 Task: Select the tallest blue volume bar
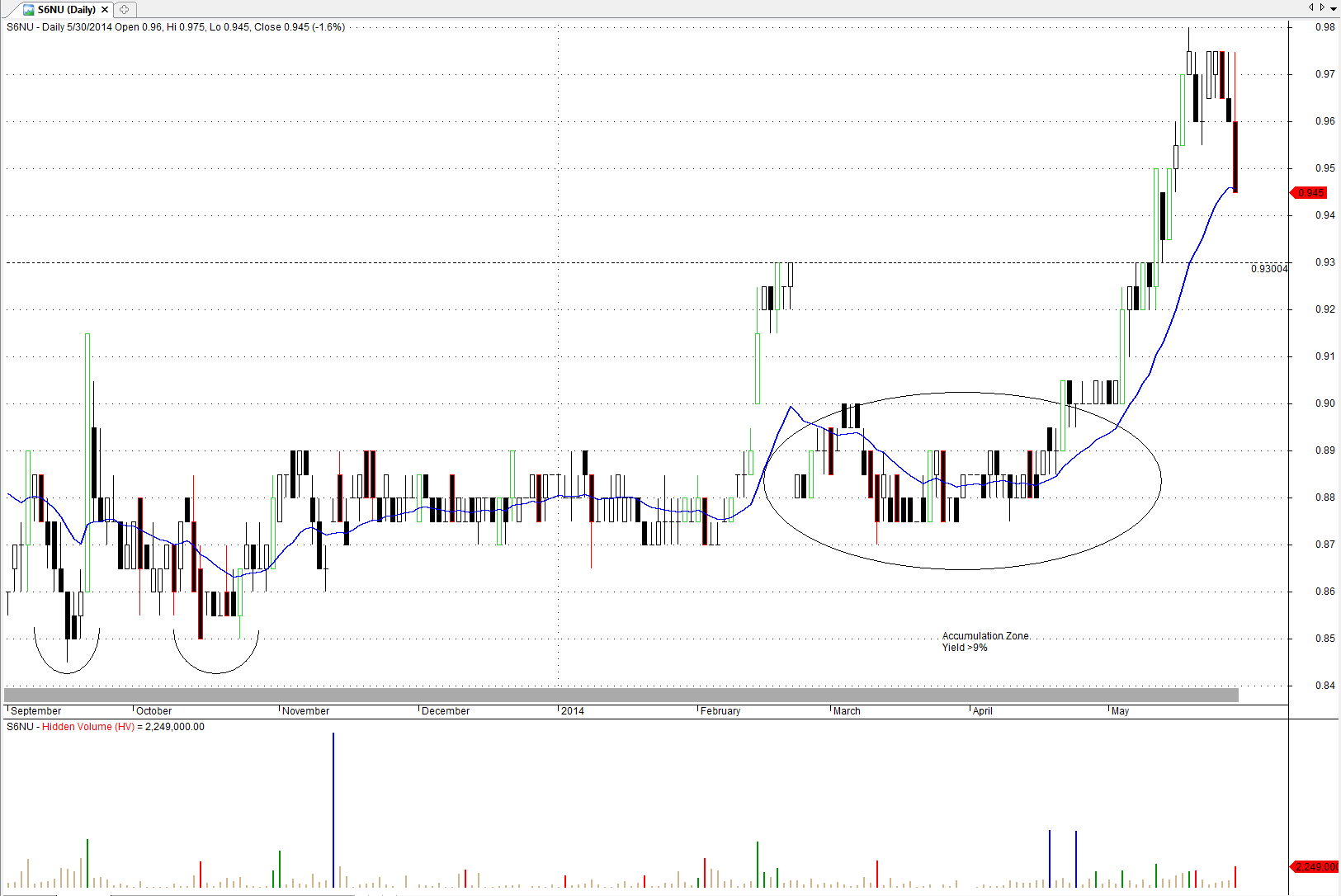pyautogui.click(x=333, y=809)
